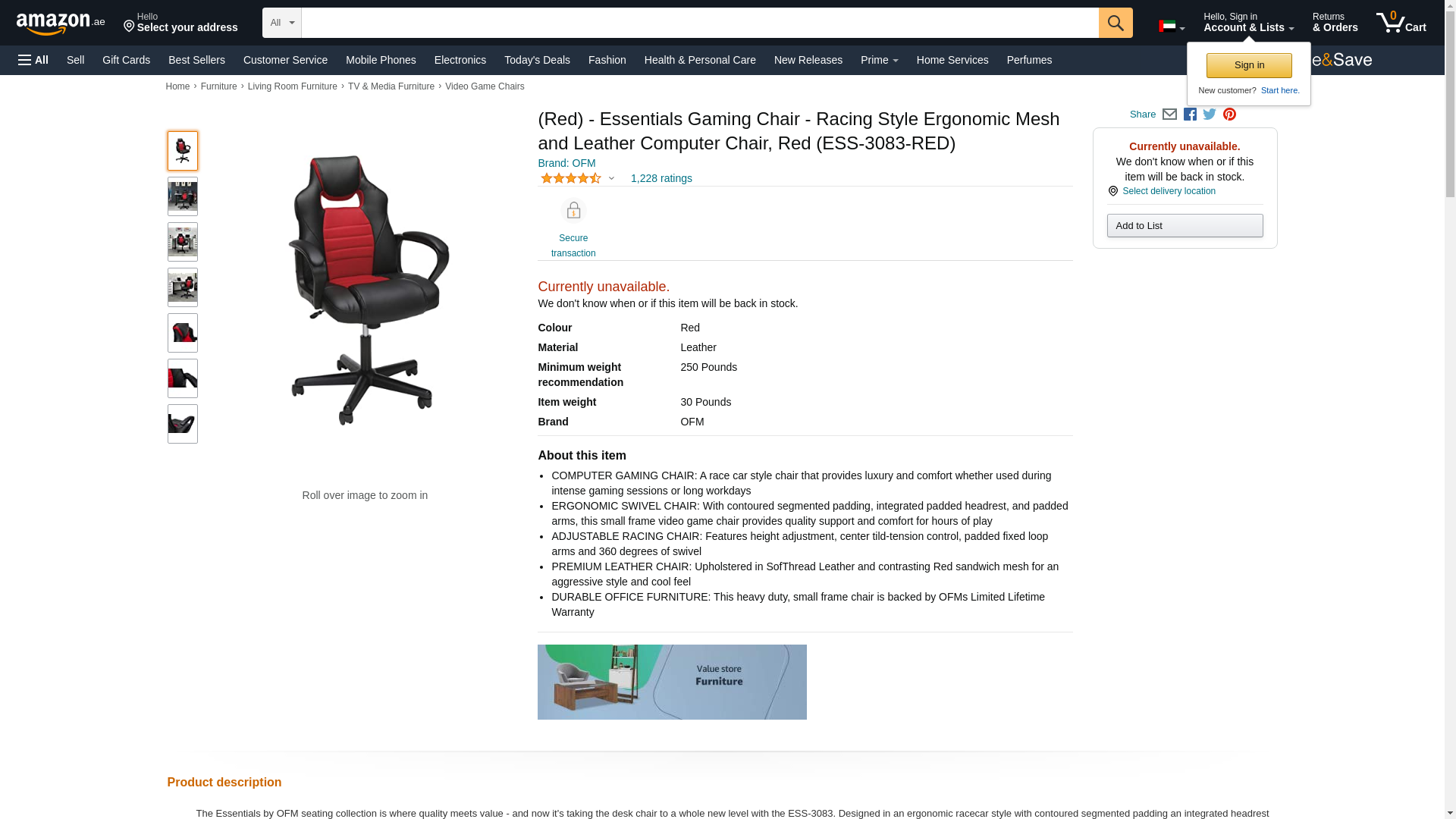
Task: Click the yellow Sign in button
Action: coord(1249,65)
